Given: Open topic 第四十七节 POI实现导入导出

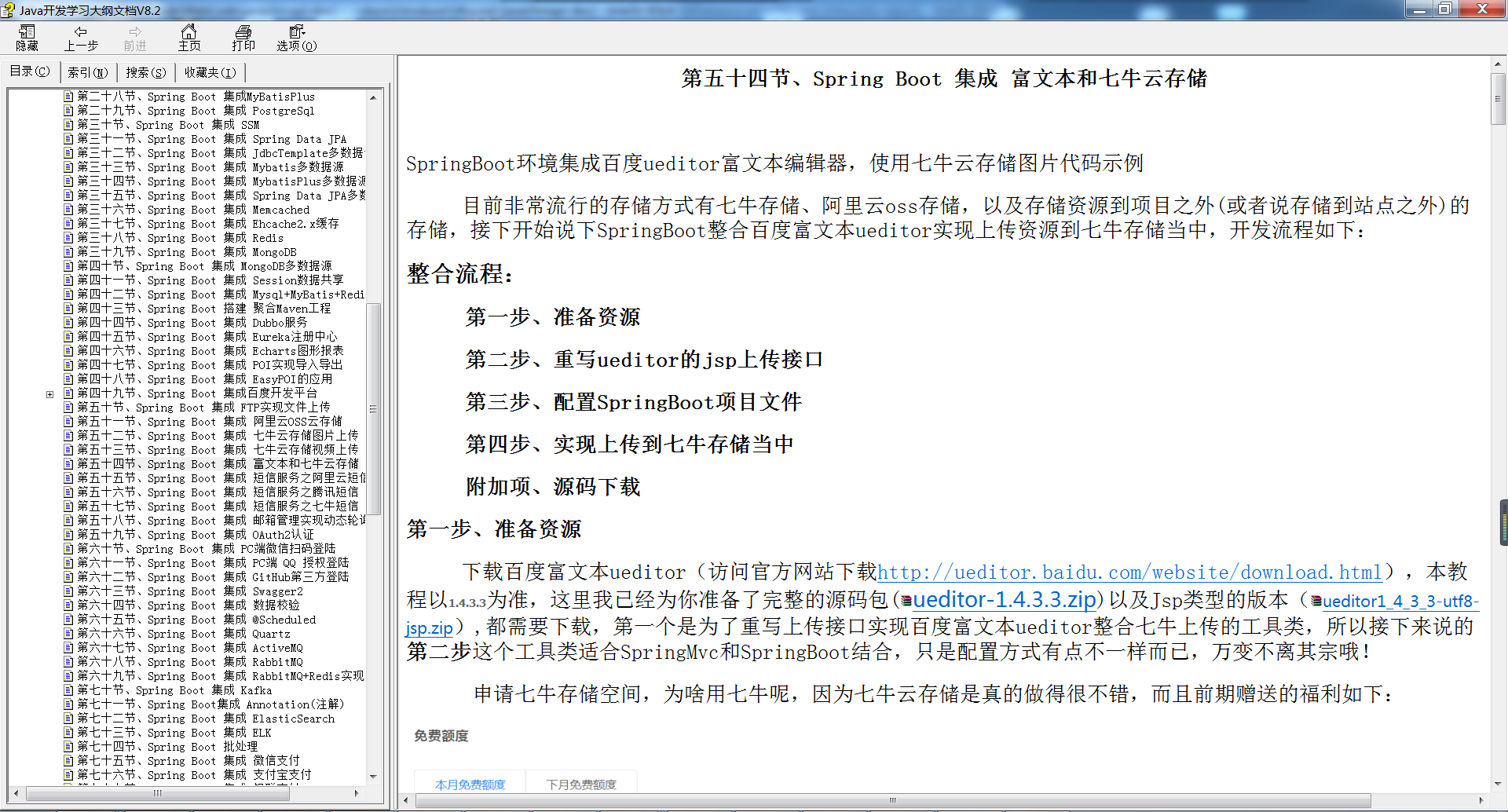Looking at the screenshot, I should 210,365.
